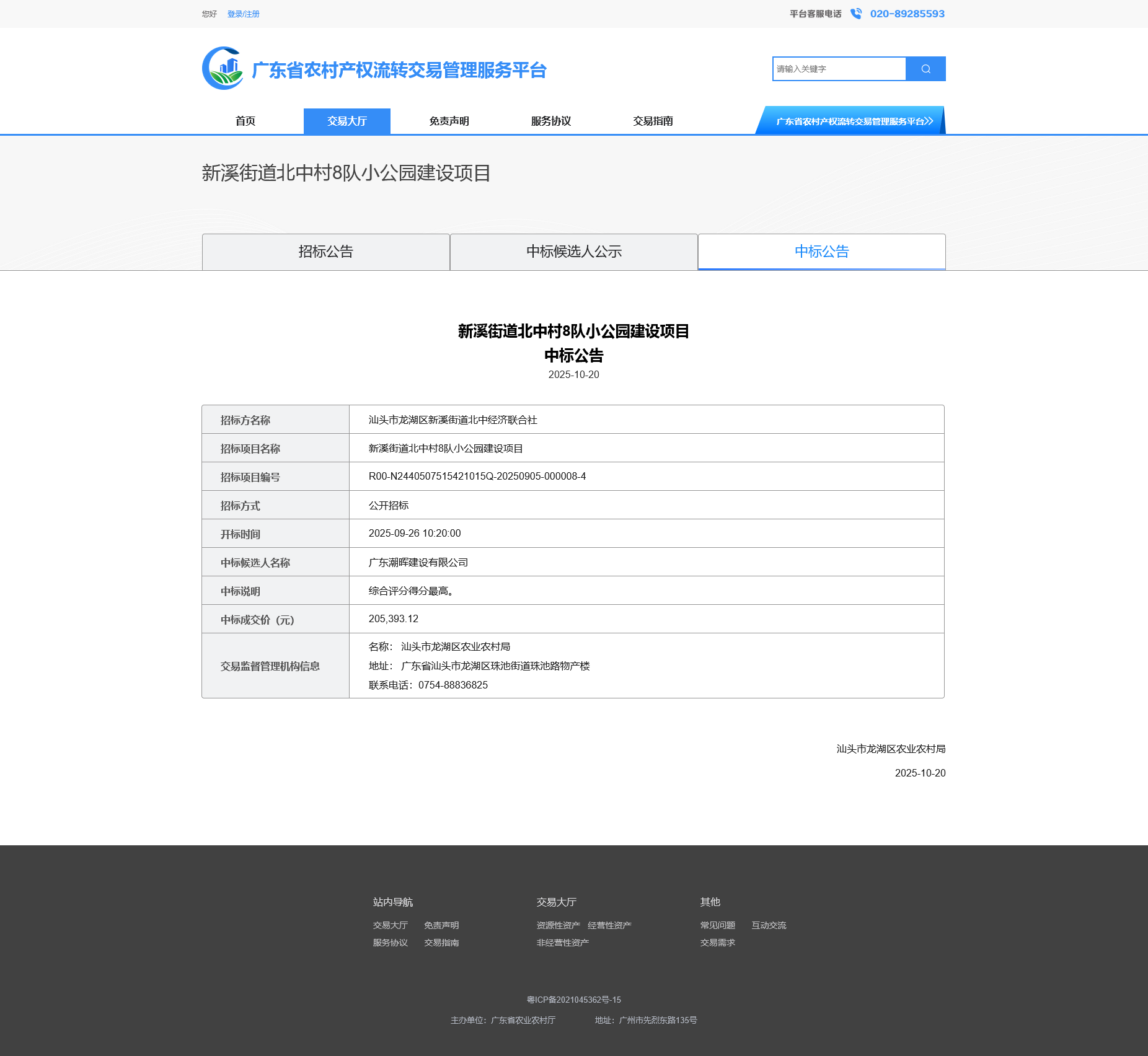
Task: Open 交易指南 navigation item
Action: click(653, 121)
